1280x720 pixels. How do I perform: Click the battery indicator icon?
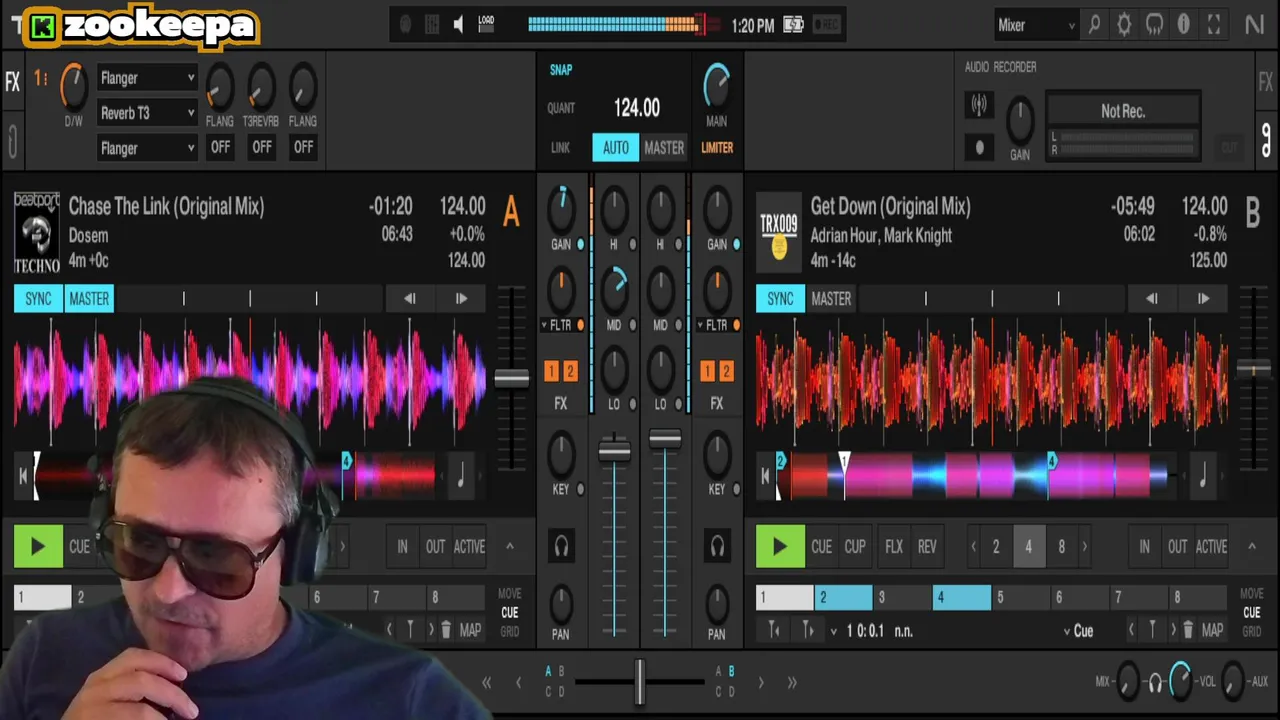793,26
